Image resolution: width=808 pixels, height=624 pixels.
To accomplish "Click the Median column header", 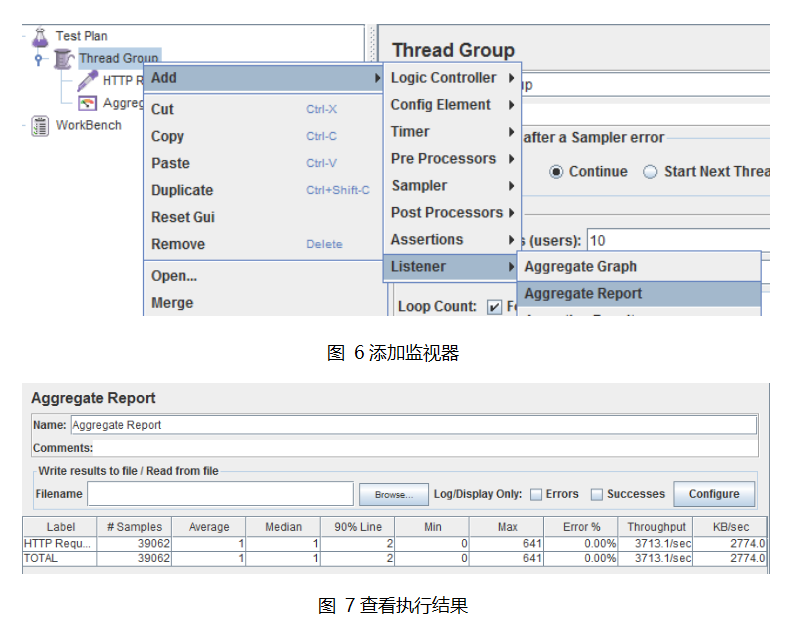I will 283,527.
